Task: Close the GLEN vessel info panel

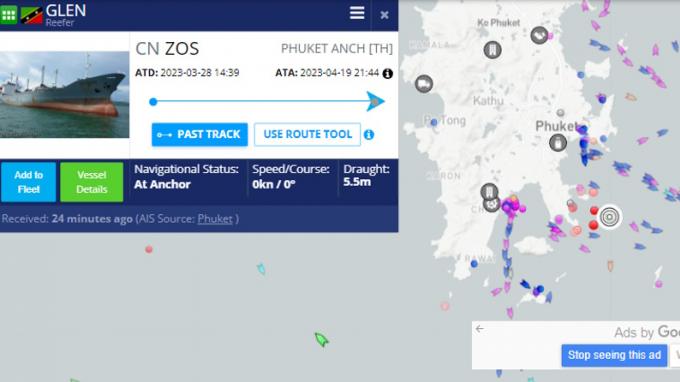Action: click(x=384, y=15)
